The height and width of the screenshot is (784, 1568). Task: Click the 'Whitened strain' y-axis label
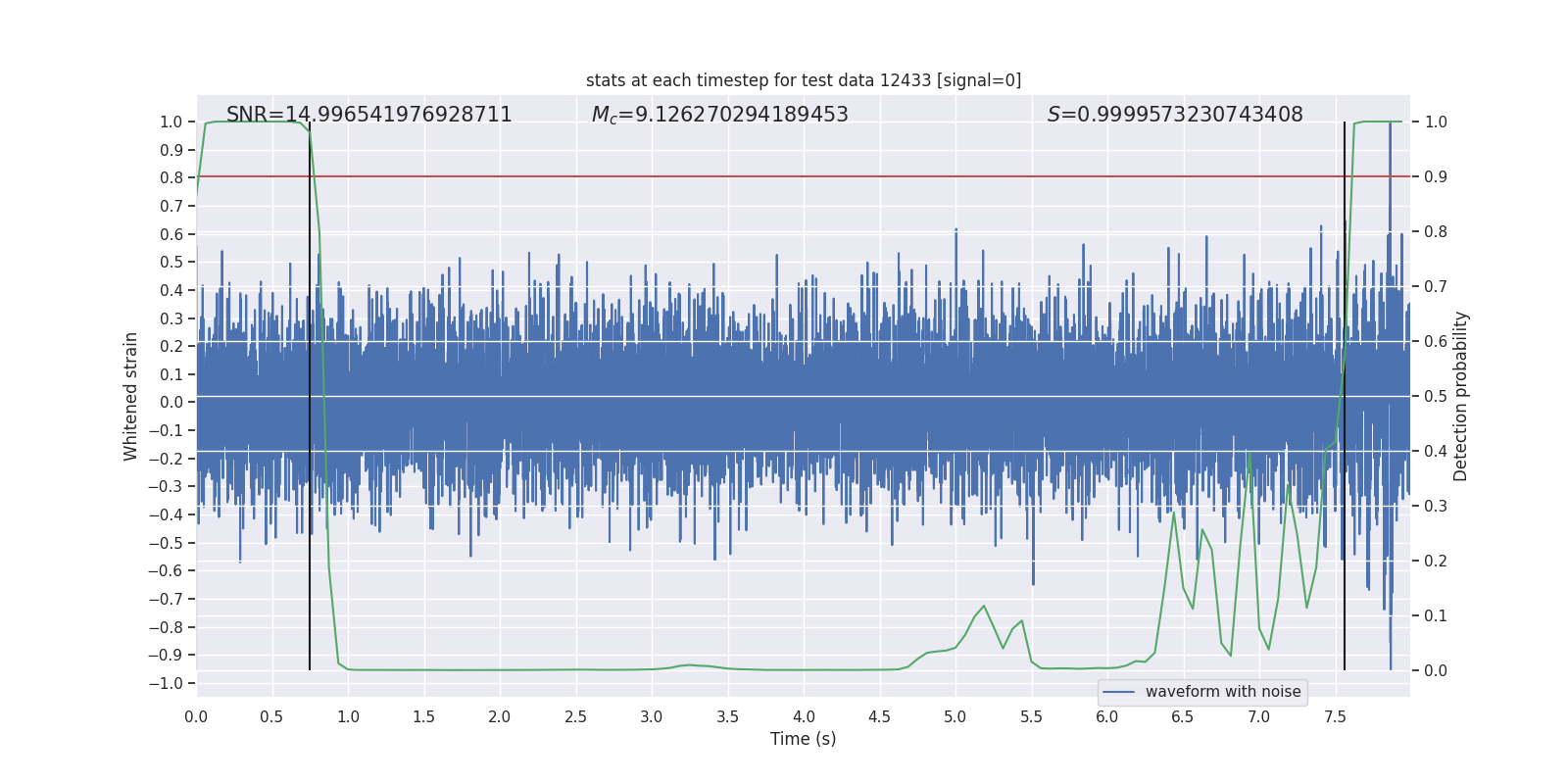pyautogui.click(x=130, y=396)
